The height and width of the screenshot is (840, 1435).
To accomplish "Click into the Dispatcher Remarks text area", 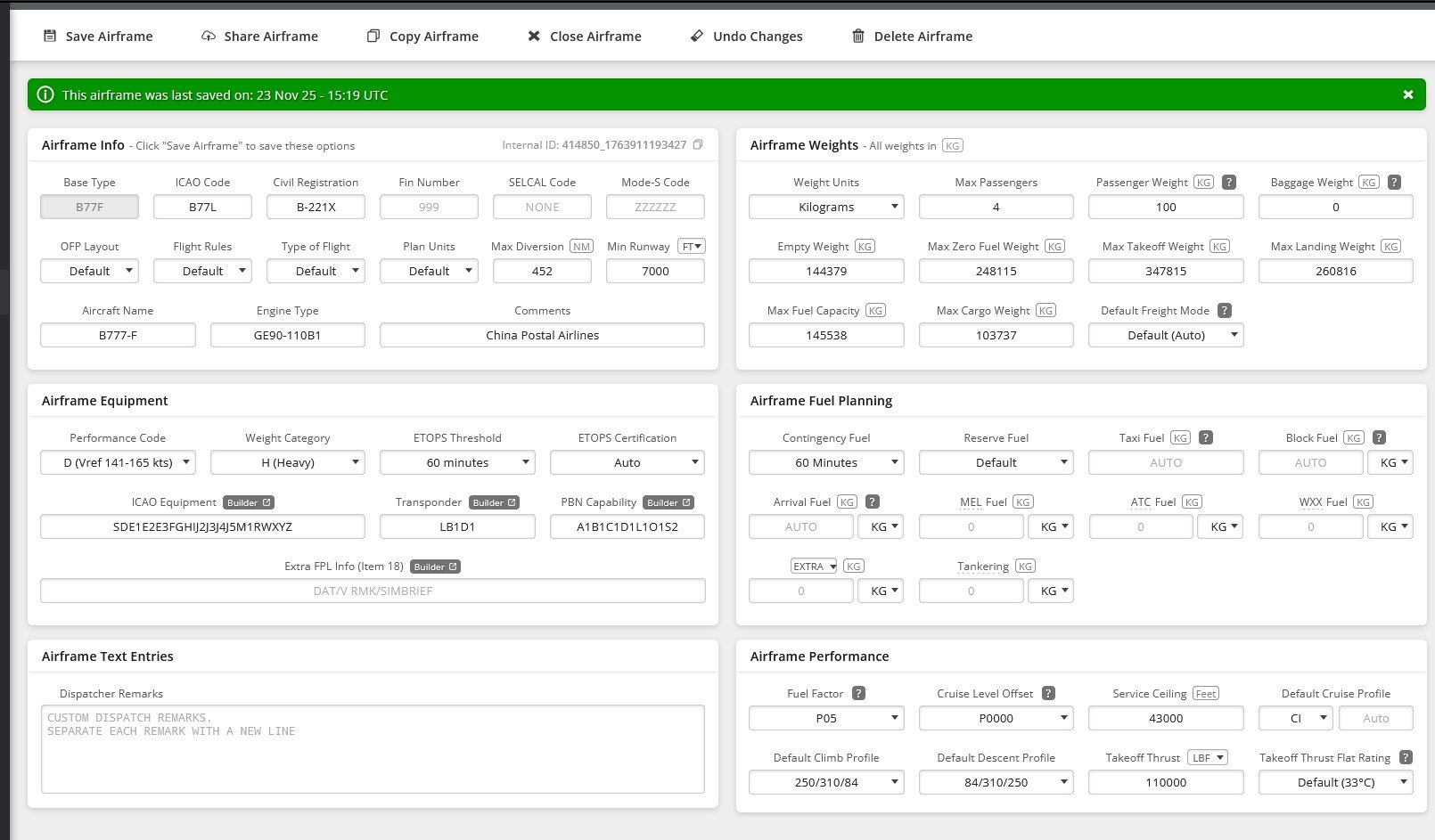I will 373,749.
